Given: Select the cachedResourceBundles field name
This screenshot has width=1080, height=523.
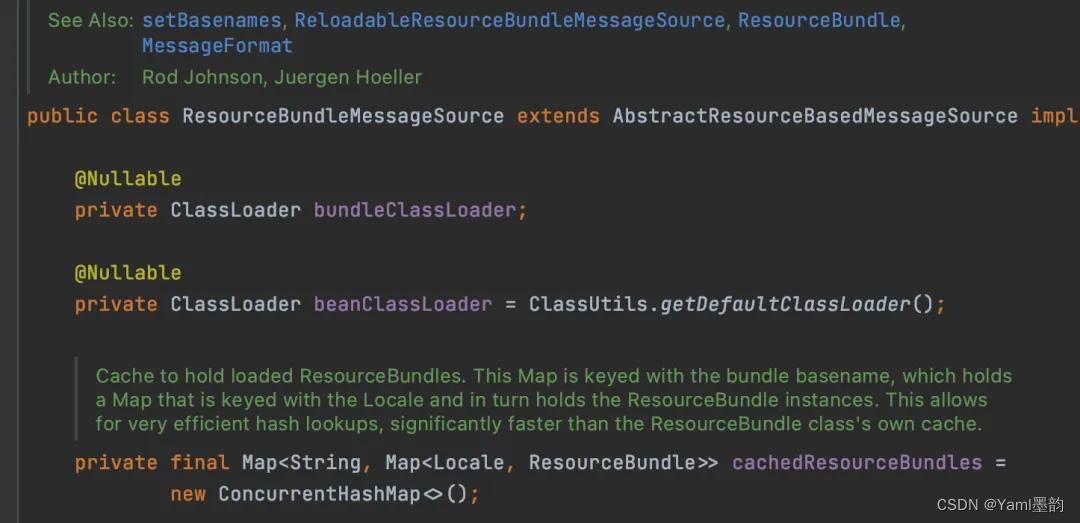Looking at the screenshot, I should click(x=857, y=462).
